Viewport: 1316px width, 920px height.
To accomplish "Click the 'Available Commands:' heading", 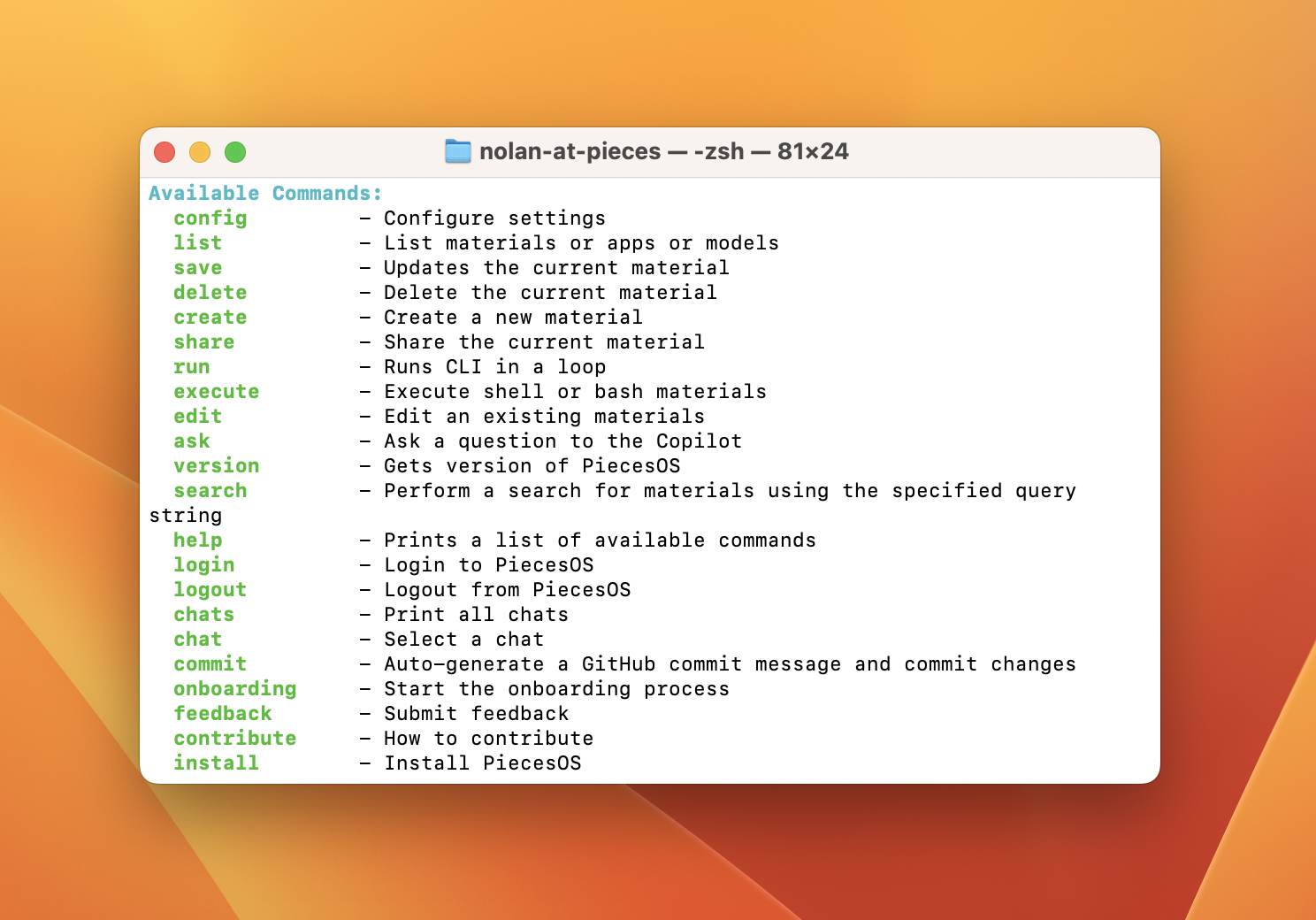I will (265, 193).
